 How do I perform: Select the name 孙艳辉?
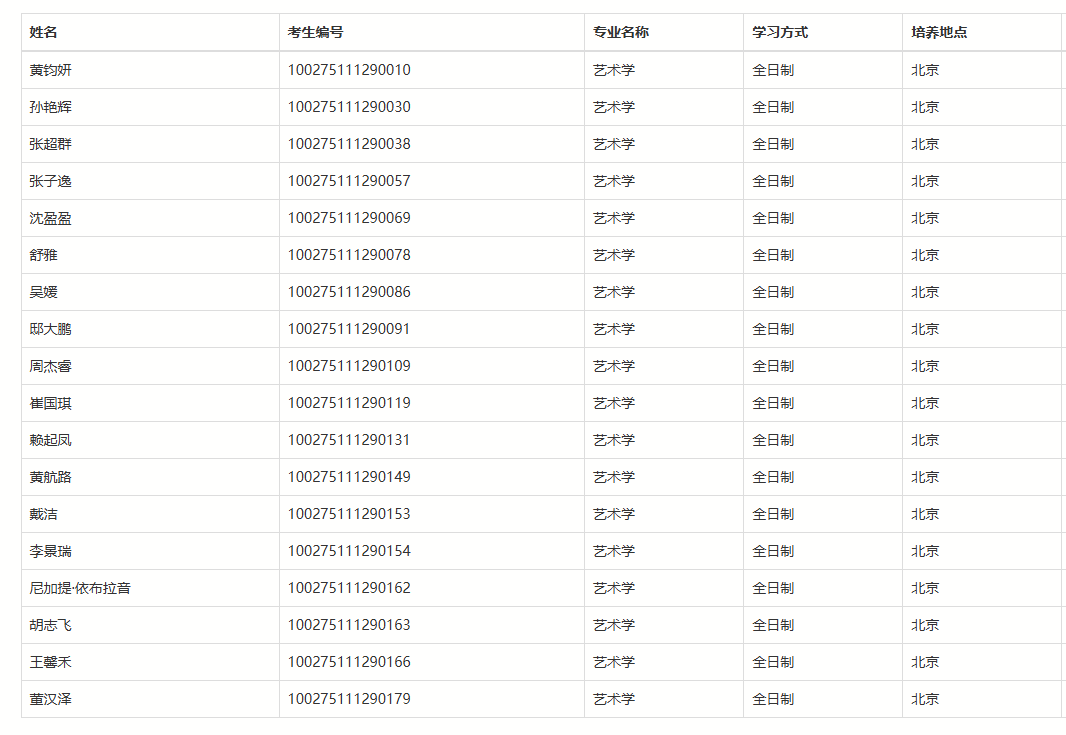(44, 107)
